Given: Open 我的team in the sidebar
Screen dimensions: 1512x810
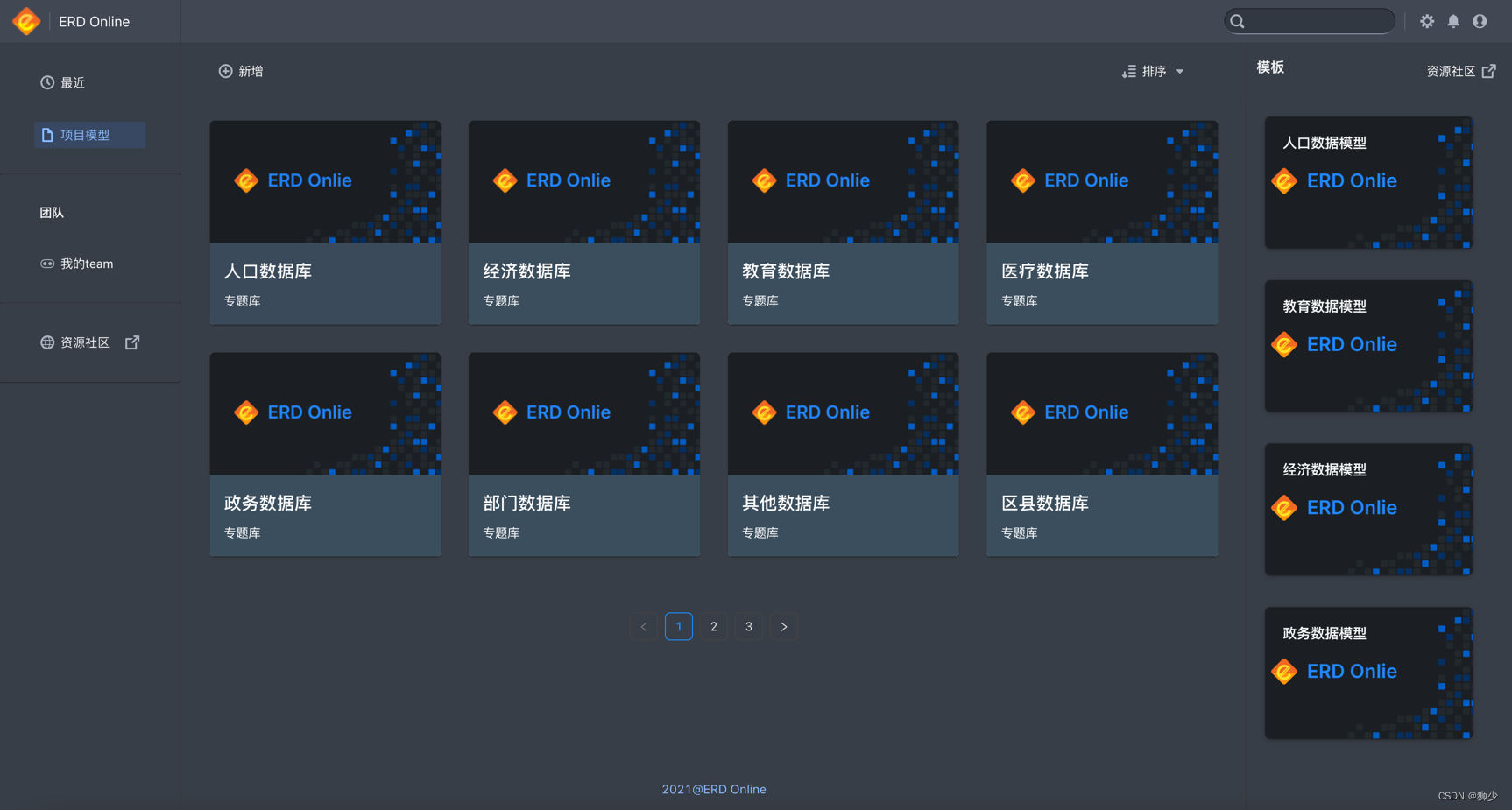Looking at the screenshot, I should 76,264.
